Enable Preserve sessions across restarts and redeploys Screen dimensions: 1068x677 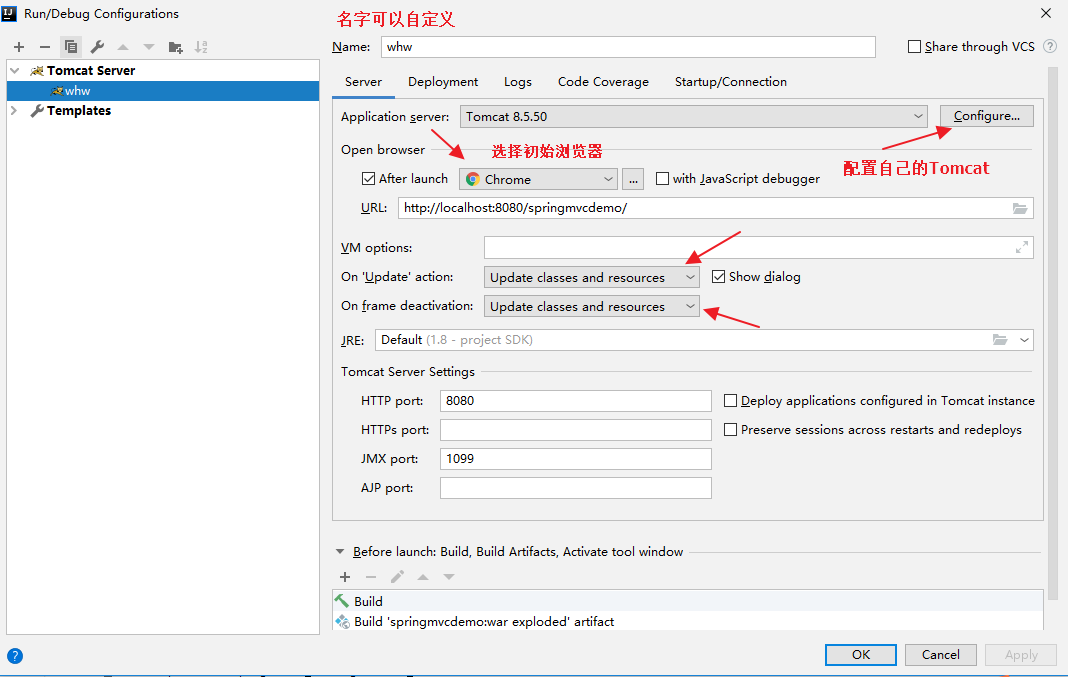pyautogui.click(x=730, y=430)
